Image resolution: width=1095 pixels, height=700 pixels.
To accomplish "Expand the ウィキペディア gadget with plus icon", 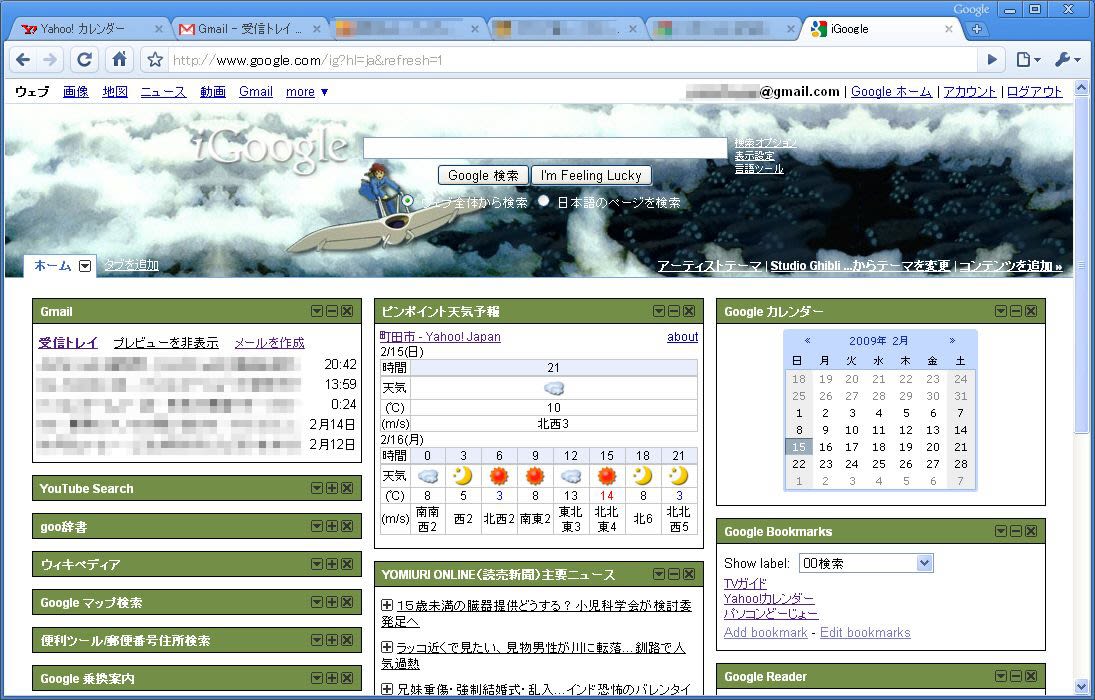I will pos(332,564).
